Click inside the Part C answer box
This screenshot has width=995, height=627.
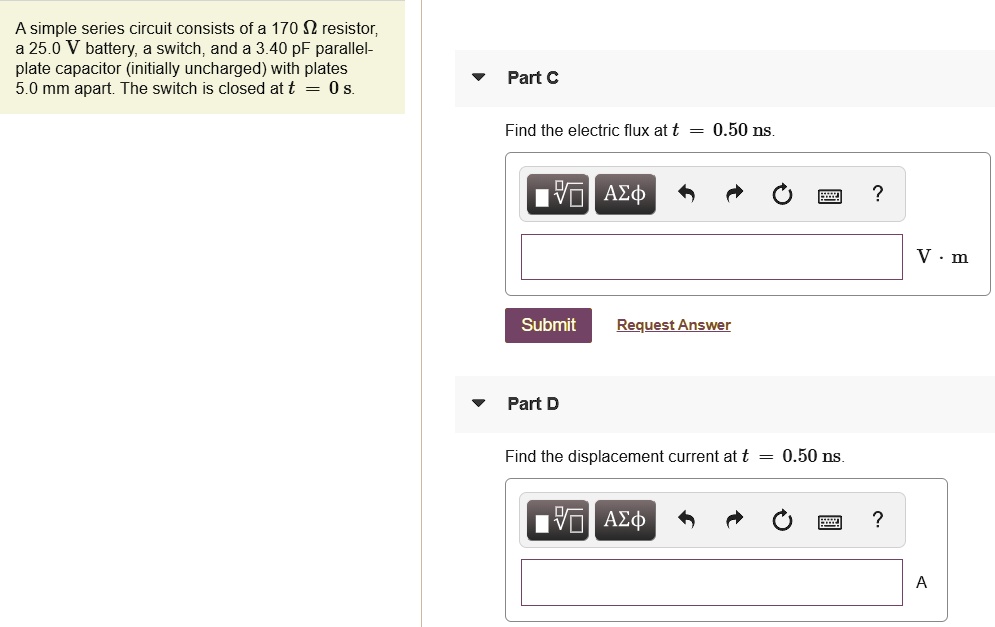[711, 257]
